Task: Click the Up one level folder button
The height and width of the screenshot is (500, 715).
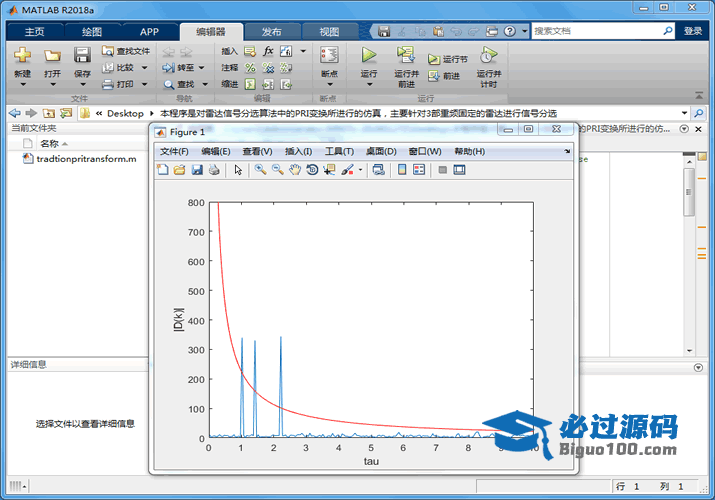Action: click(x=48, y=113)
